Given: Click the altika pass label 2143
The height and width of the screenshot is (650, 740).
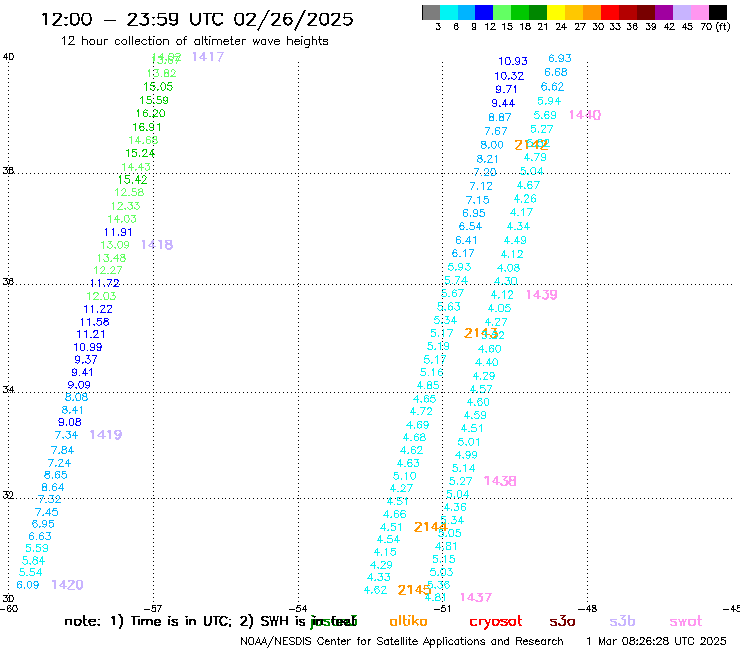Looking at the screenshot, I should (480, 333).
